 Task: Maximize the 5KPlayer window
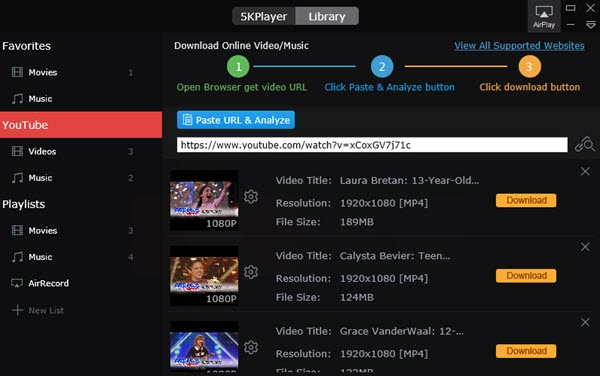(x=571, y=8)
